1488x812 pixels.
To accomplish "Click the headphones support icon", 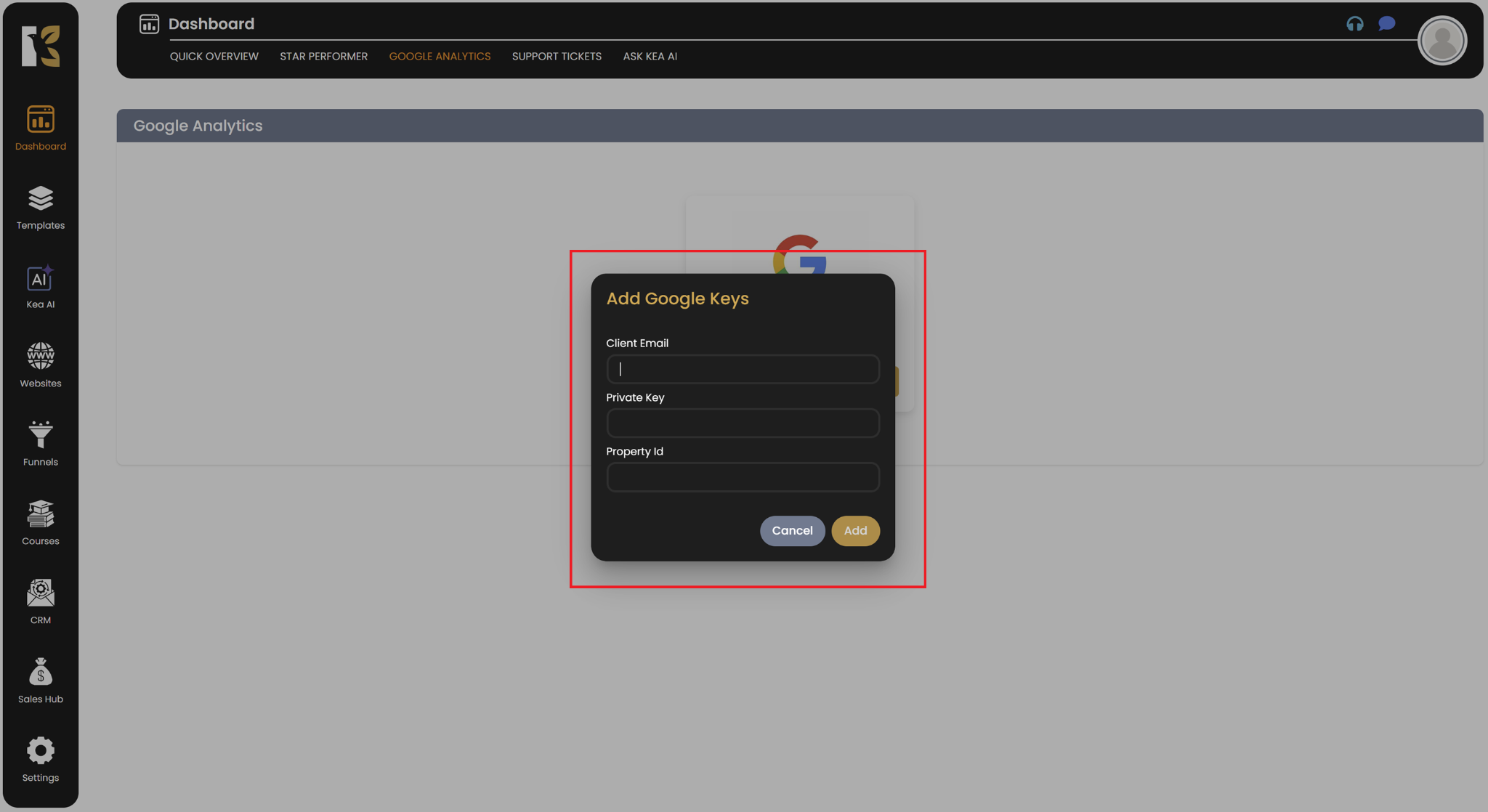I will 1354,24.
